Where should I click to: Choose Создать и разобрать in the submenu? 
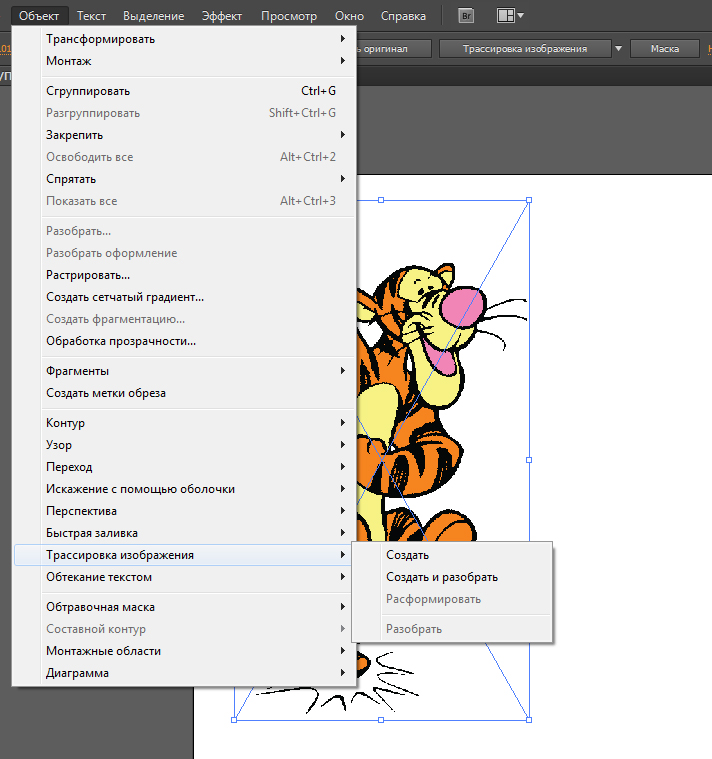click(x=452, y=577)
